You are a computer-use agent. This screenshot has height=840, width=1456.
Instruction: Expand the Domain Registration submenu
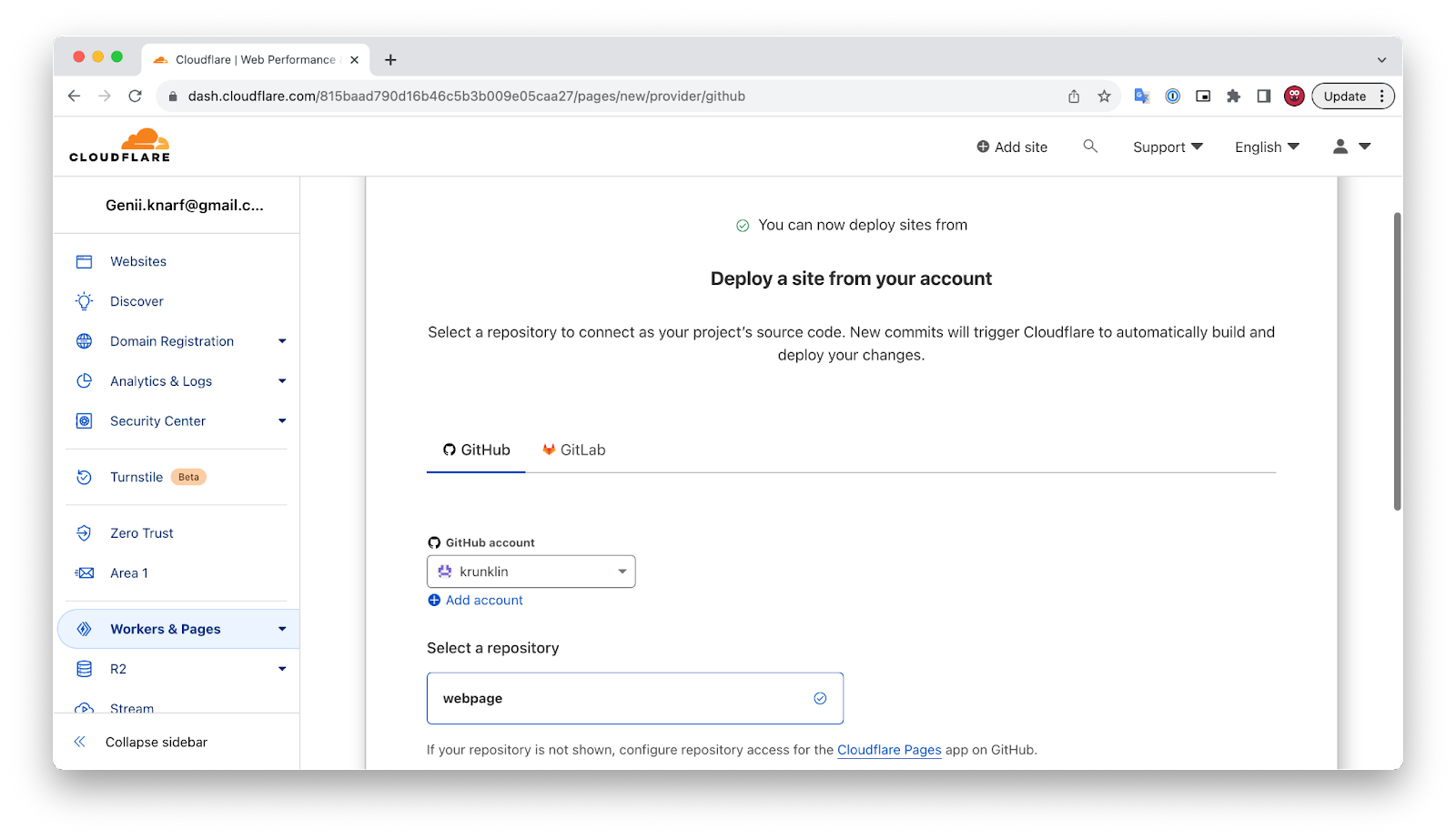(x=282, y=341)
